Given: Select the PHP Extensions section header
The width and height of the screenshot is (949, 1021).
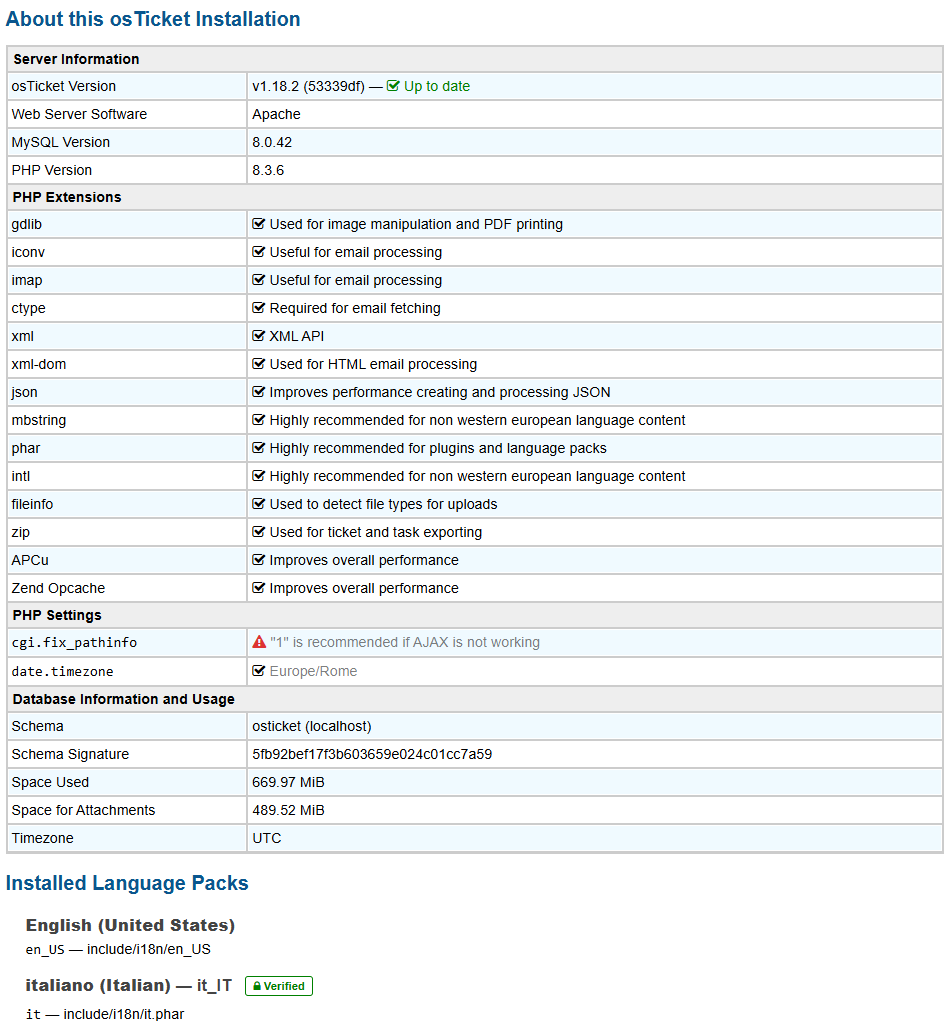Looking at the screenshot, I should [x=67, y=197].
